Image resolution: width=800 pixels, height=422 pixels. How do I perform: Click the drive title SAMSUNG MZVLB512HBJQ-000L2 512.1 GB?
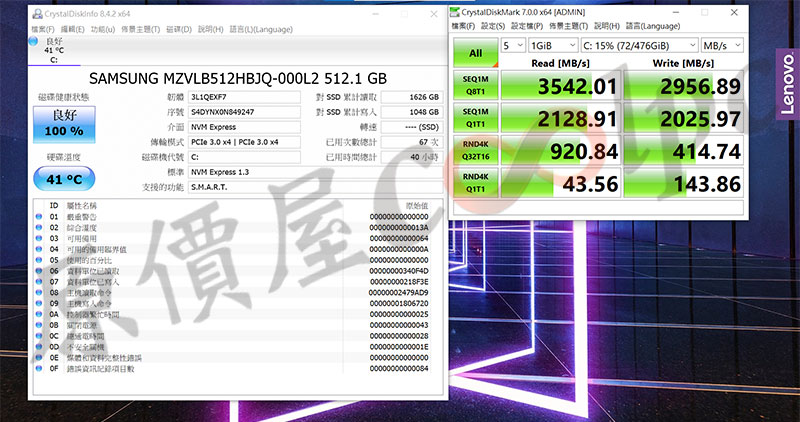tap(238, 78)
